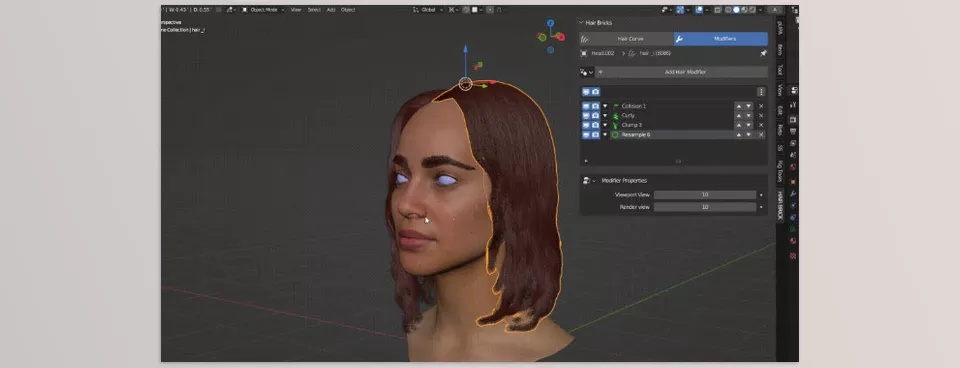Image resolution: width=960 pixels, height=368 pixels.
Task: Remove the Collision 1 modifier
Action: (761, 106)
